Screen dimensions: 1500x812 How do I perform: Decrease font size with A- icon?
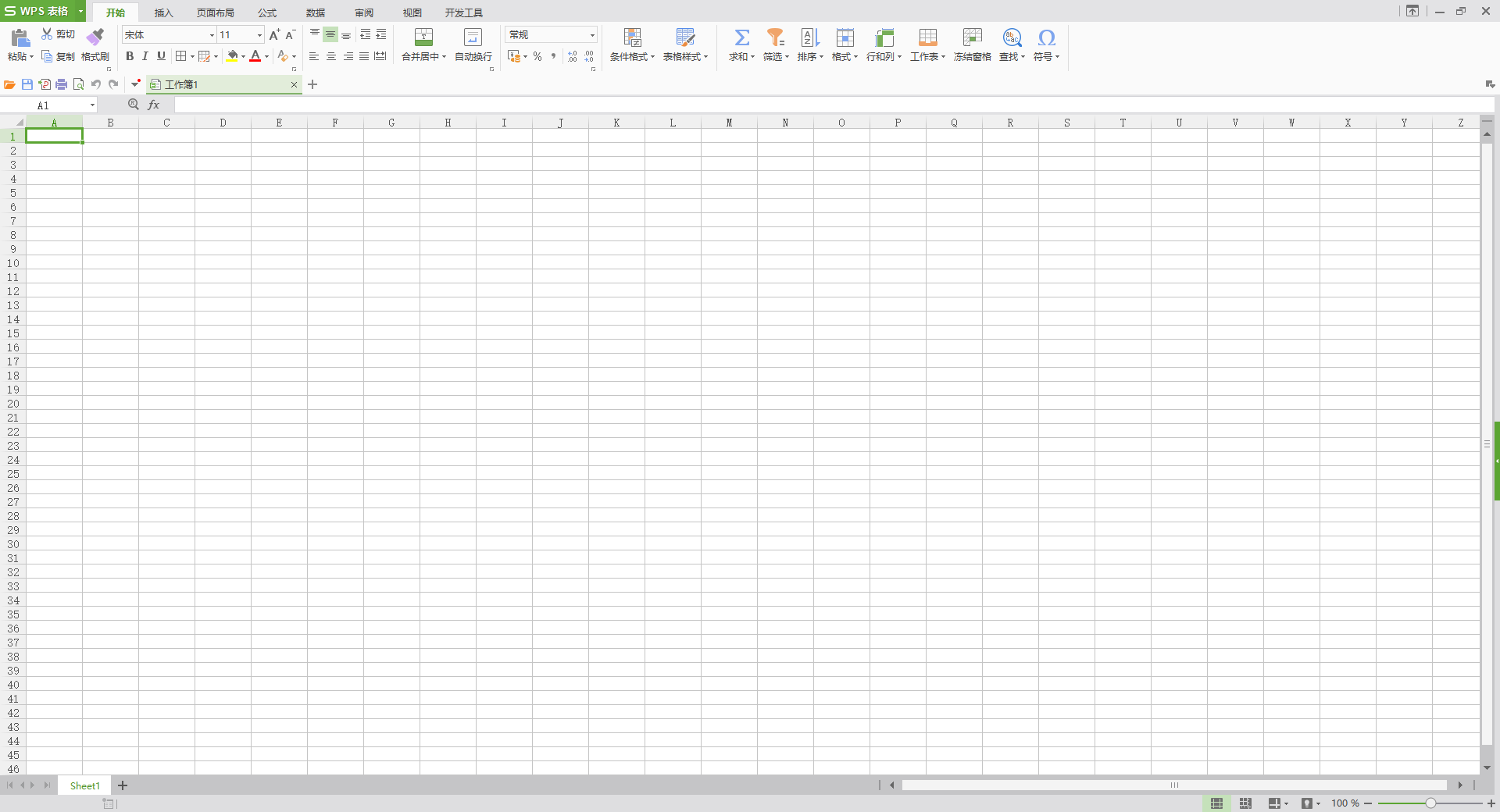coord(290,34)
